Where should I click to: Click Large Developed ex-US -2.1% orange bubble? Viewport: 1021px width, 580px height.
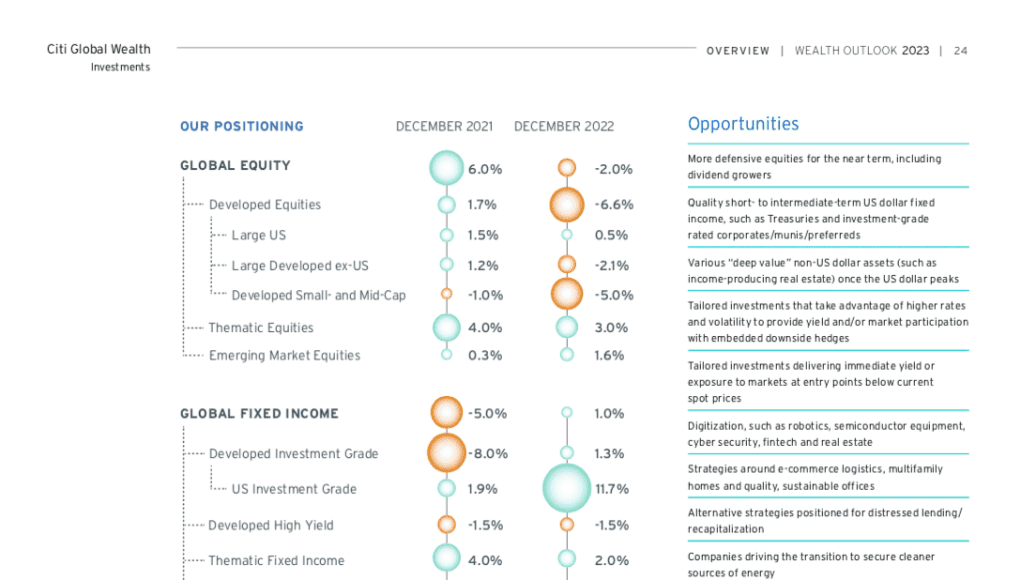pos(567,264)
